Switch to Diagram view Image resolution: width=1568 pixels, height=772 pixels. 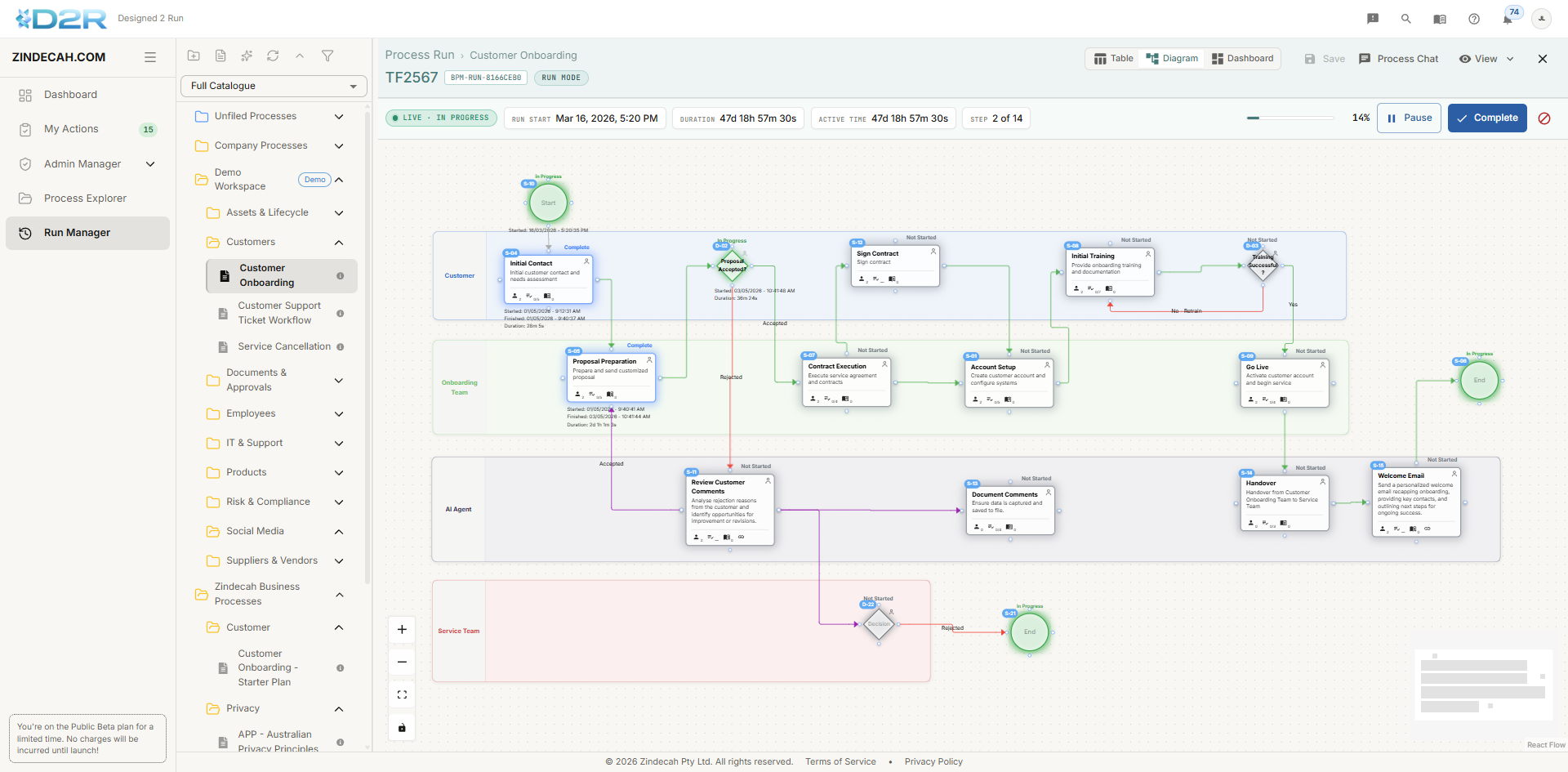(x=1172, y=59)
